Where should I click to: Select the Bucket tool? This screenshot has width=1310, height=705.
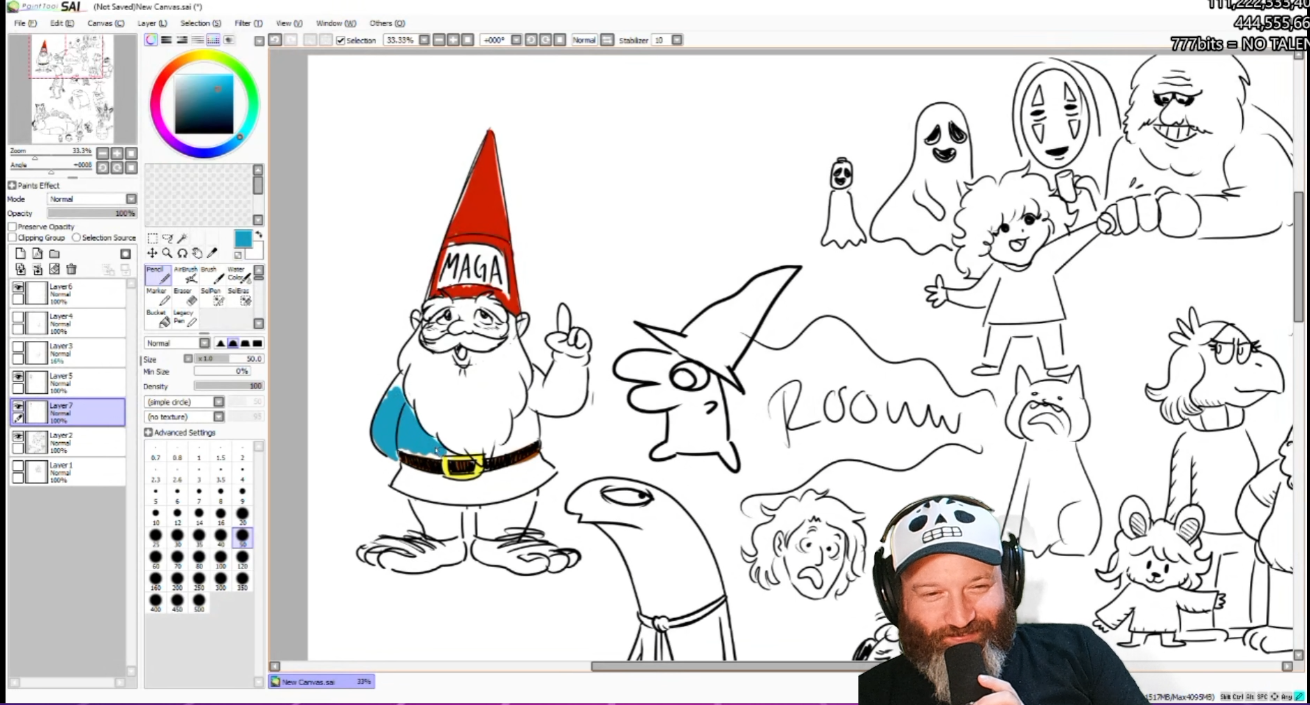[x=157, y=318]
